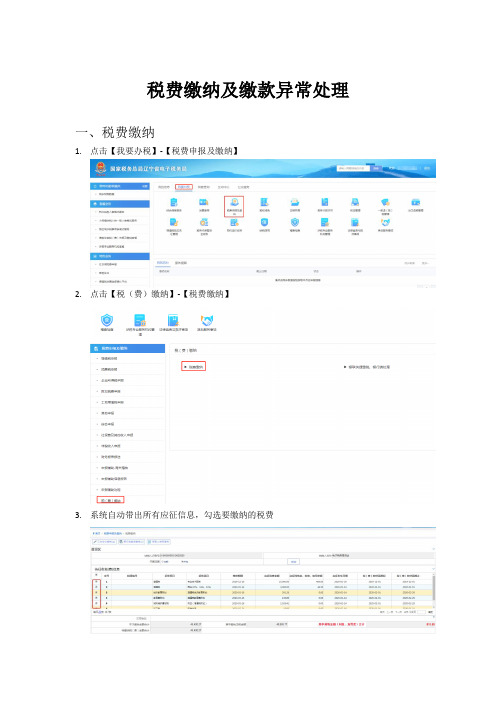The image size is (496, 702).
Task: Tick the checkbox for table row 5
Action: (x=96, y=603)
